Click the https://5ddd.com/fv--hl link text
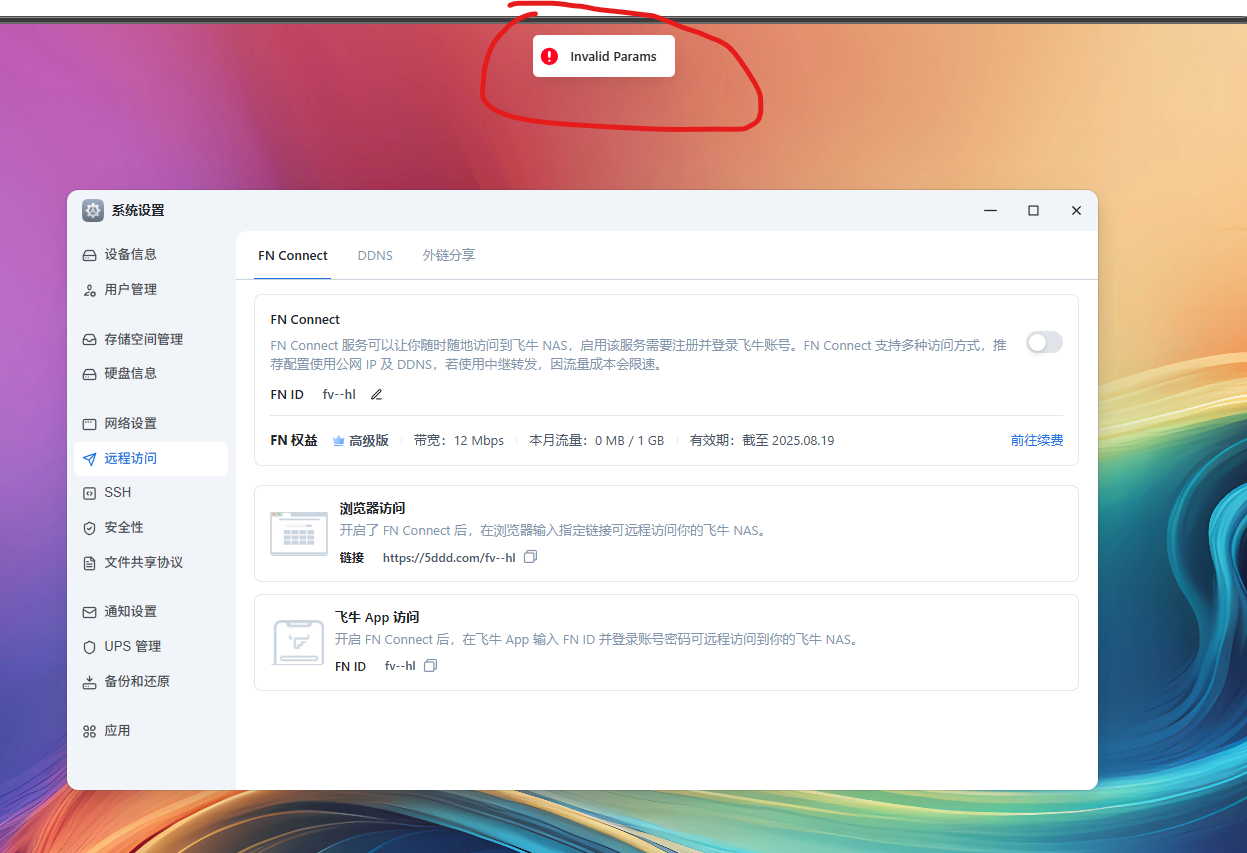This screenshot has height=853, width=1247. pos(449,558)
